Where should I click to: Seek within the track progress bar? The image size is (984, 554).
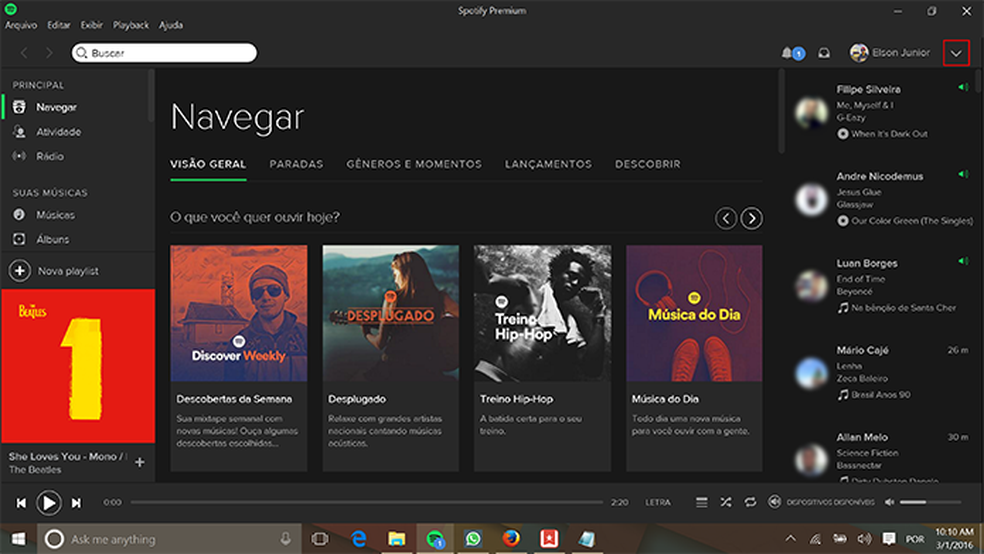coord(366,502)
